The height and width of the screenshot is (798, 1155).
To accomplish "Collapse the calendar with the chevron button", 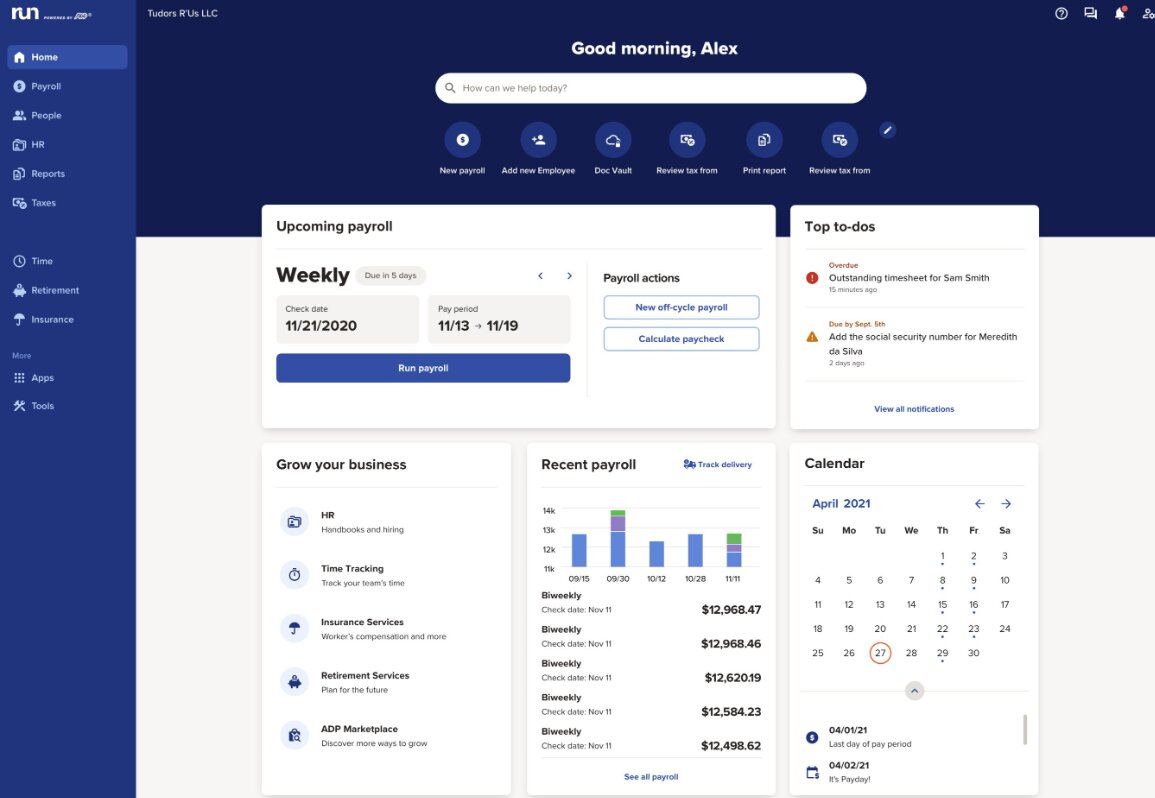I will 915,691.
